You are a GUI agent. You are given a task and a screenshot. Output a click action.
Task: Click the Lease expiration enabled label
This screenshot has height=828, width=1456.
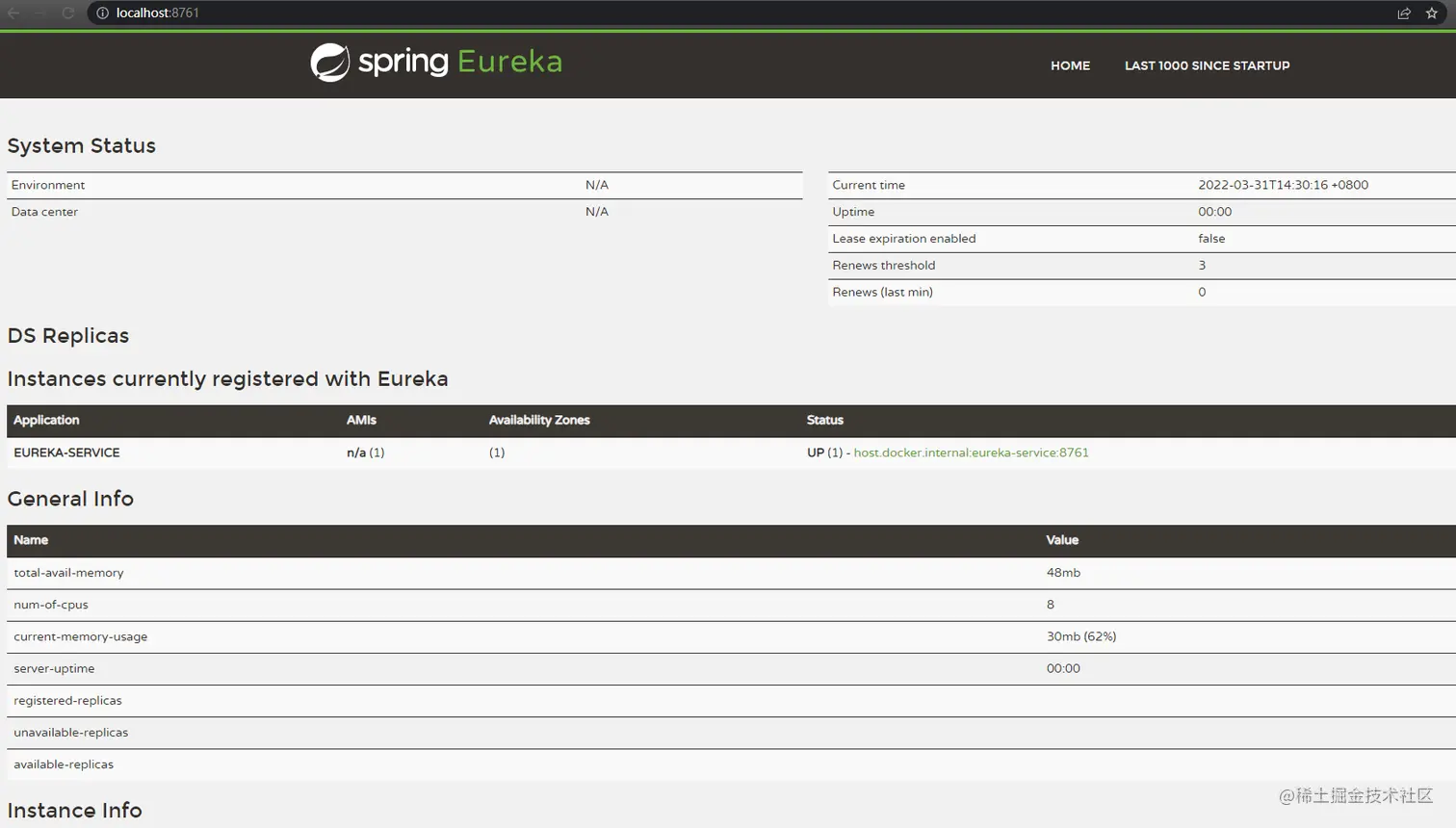[904, 239]
